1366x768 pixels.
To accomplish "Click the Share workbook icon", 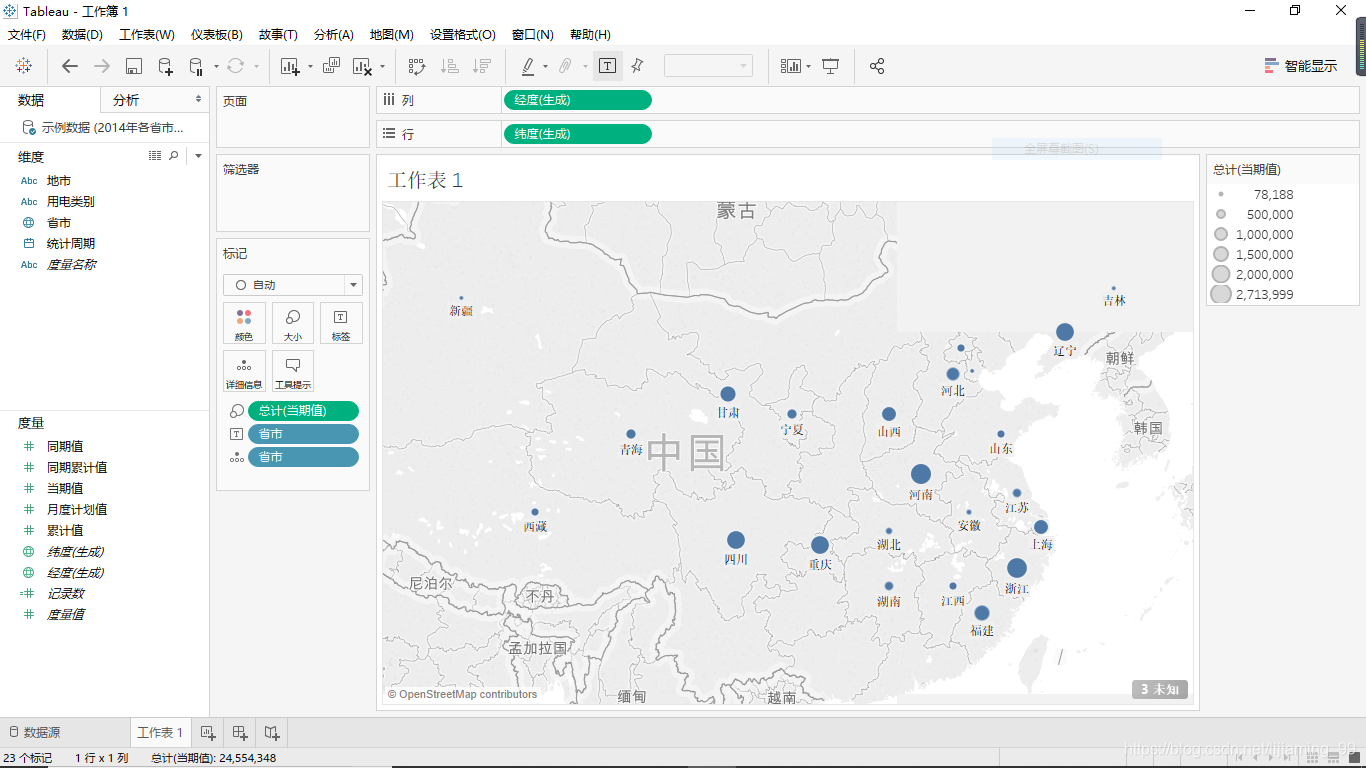I will (x=877, y=66).
